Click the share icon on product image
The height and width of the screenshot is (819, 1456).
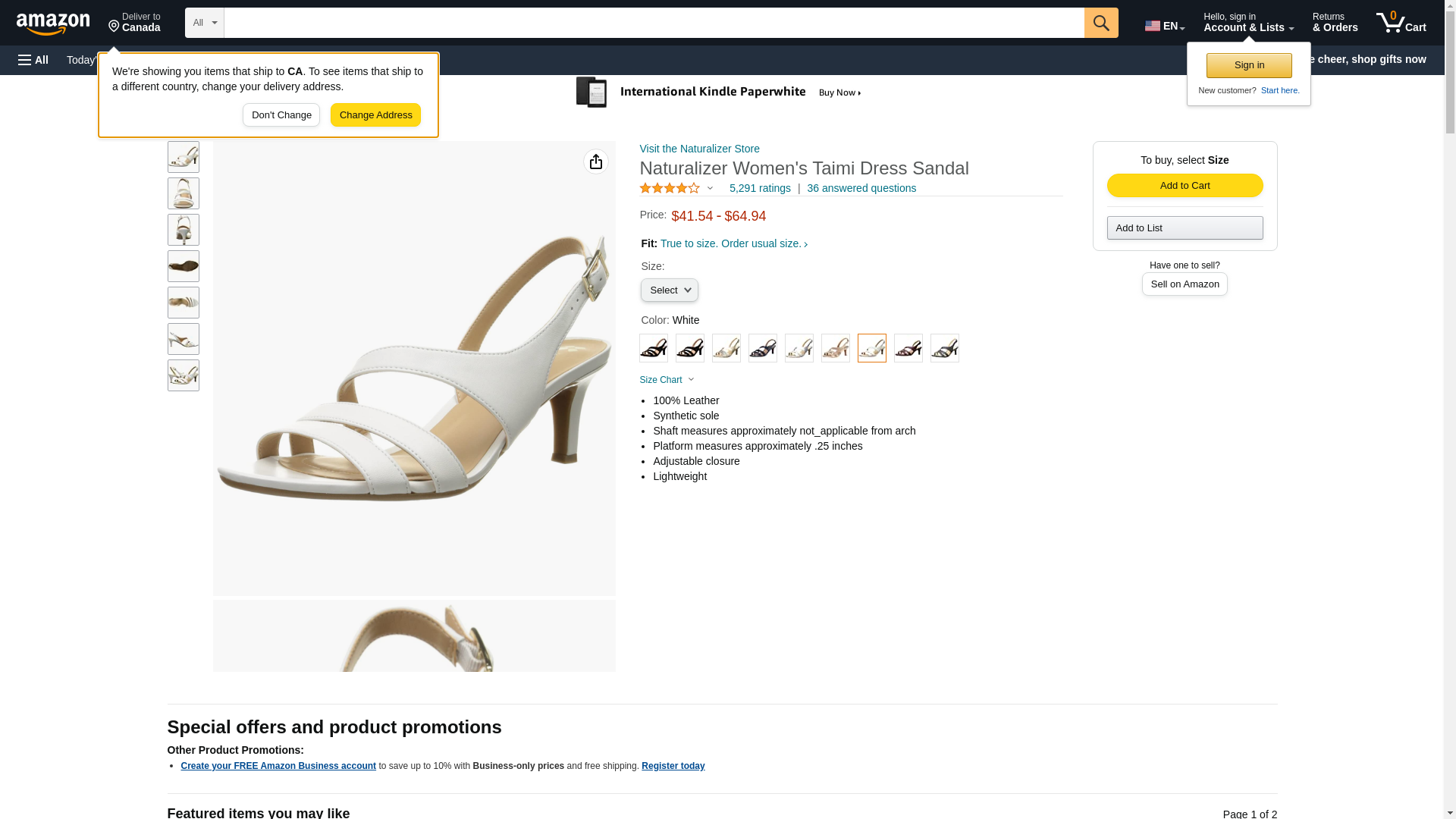click(x=596, y=162)
